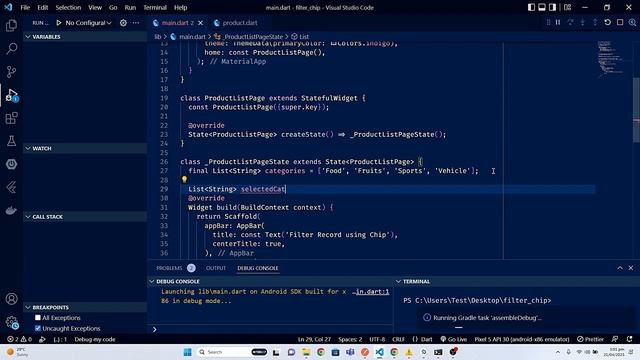The height and width of the screenshot is (360, 640).
Task: Open errors and warnings in the status bar
Action: click(x=19, y=339)
